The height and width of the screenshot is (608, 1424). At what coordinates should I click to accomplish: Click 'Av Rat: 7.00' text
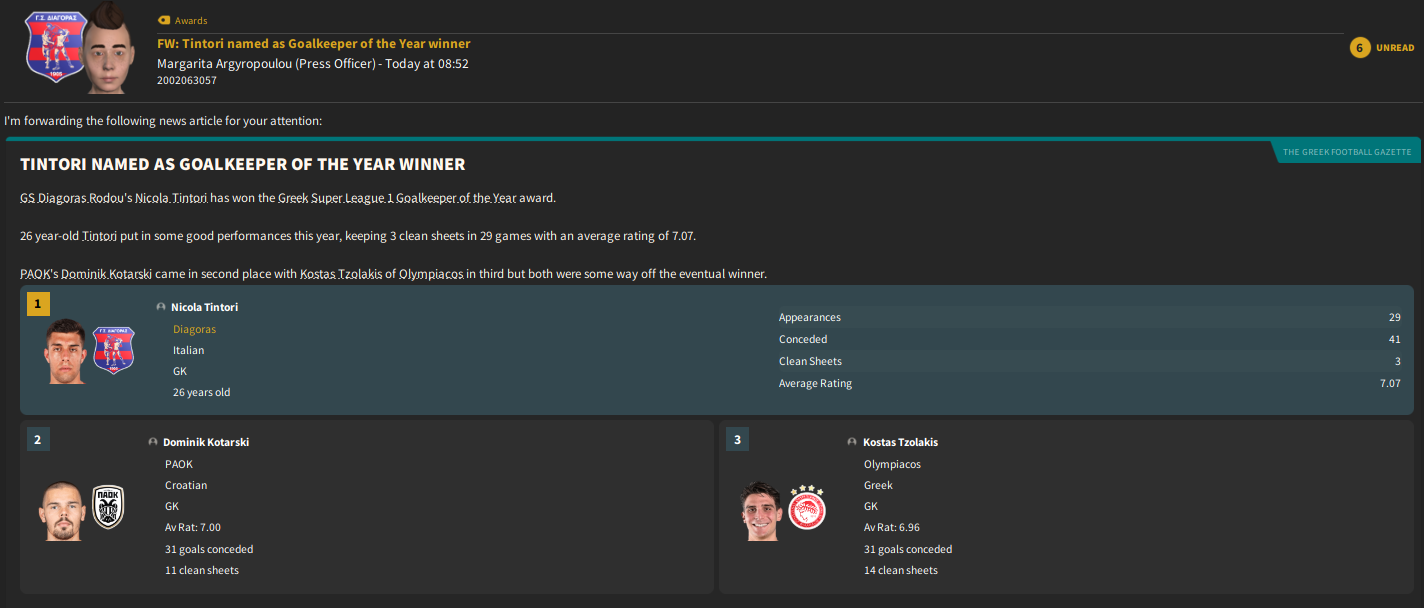[193, 528]
